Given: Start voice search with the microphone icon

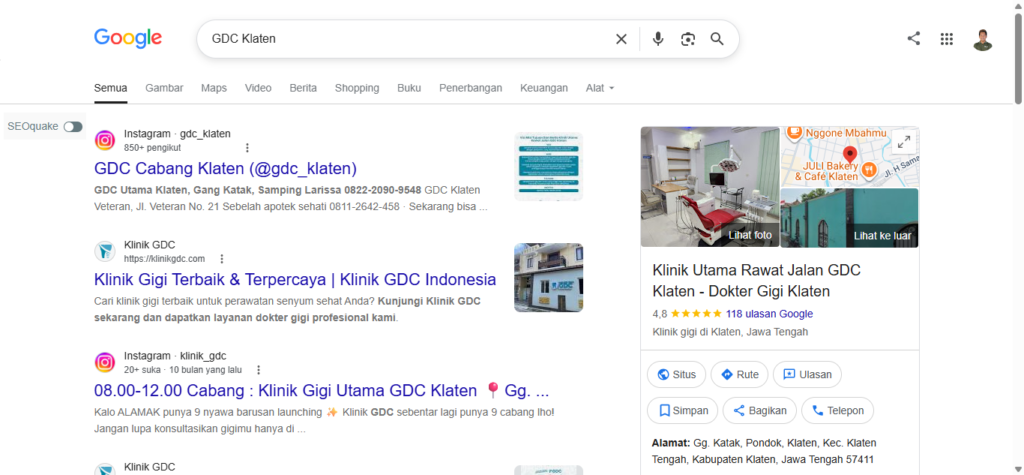Looking at the screenshot, I should pyautogui.click(x=658, y=39).
